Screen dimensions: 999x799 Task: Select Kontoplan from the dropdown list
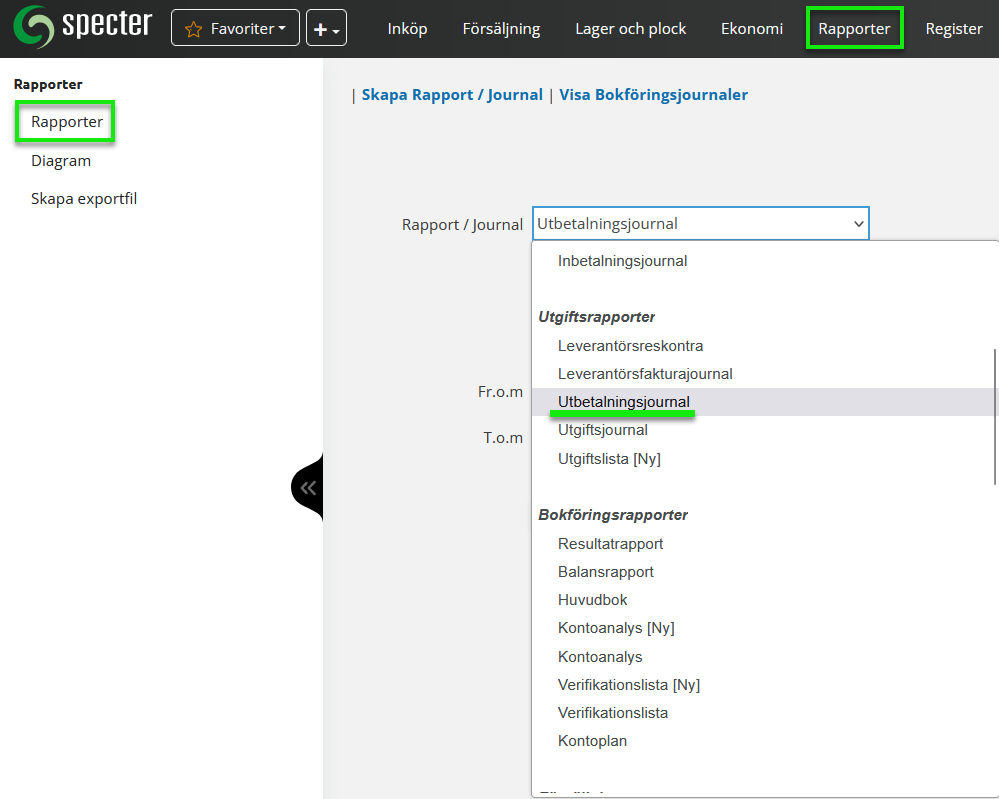[592, 741]
